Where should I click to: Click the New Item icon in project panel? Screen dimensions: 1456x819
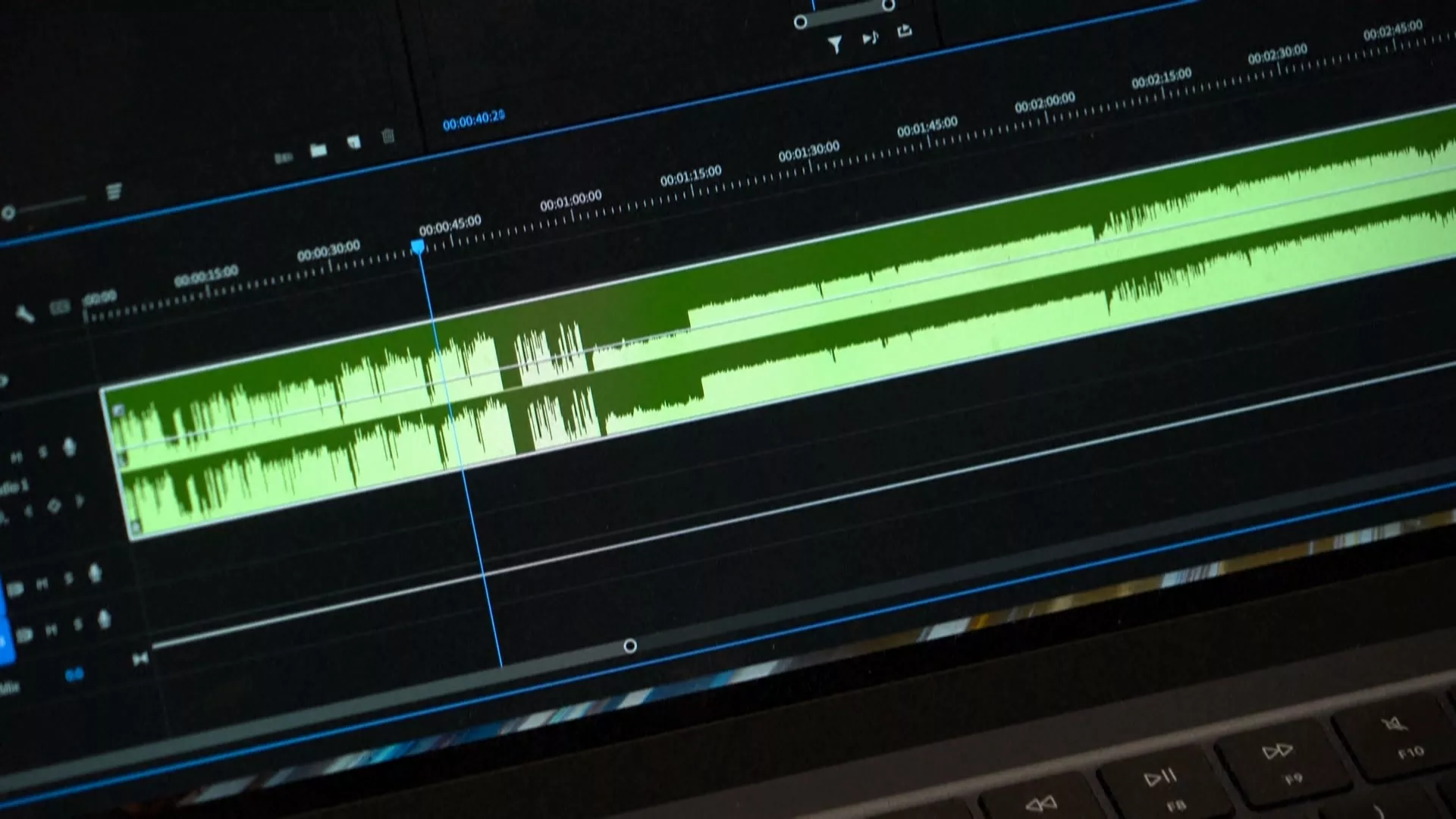[353, 143]
